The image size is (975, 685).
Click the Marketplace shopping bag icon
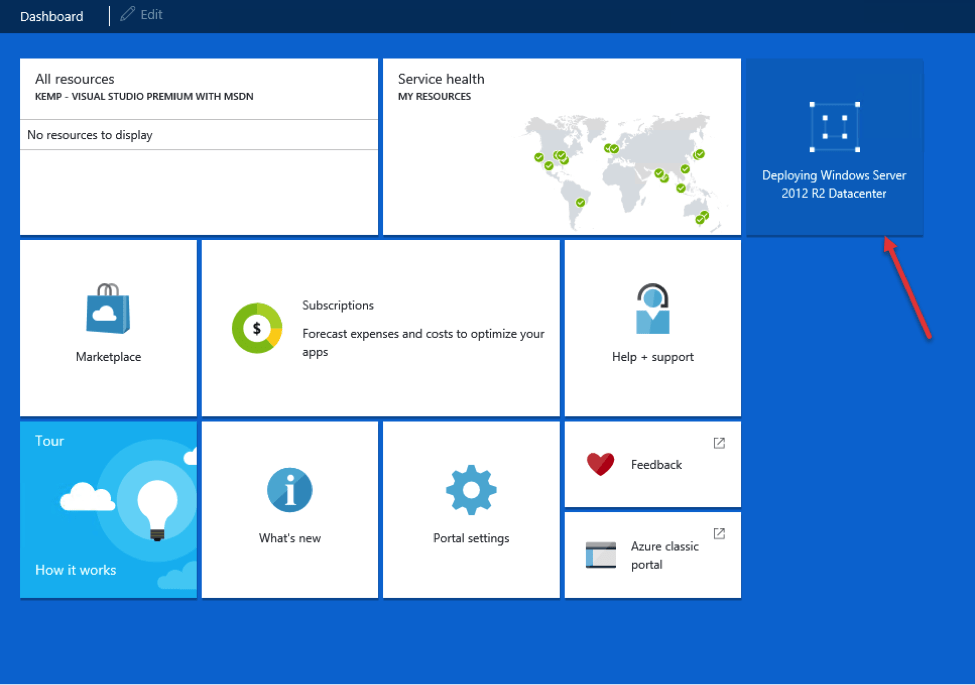tap(108, 309)
